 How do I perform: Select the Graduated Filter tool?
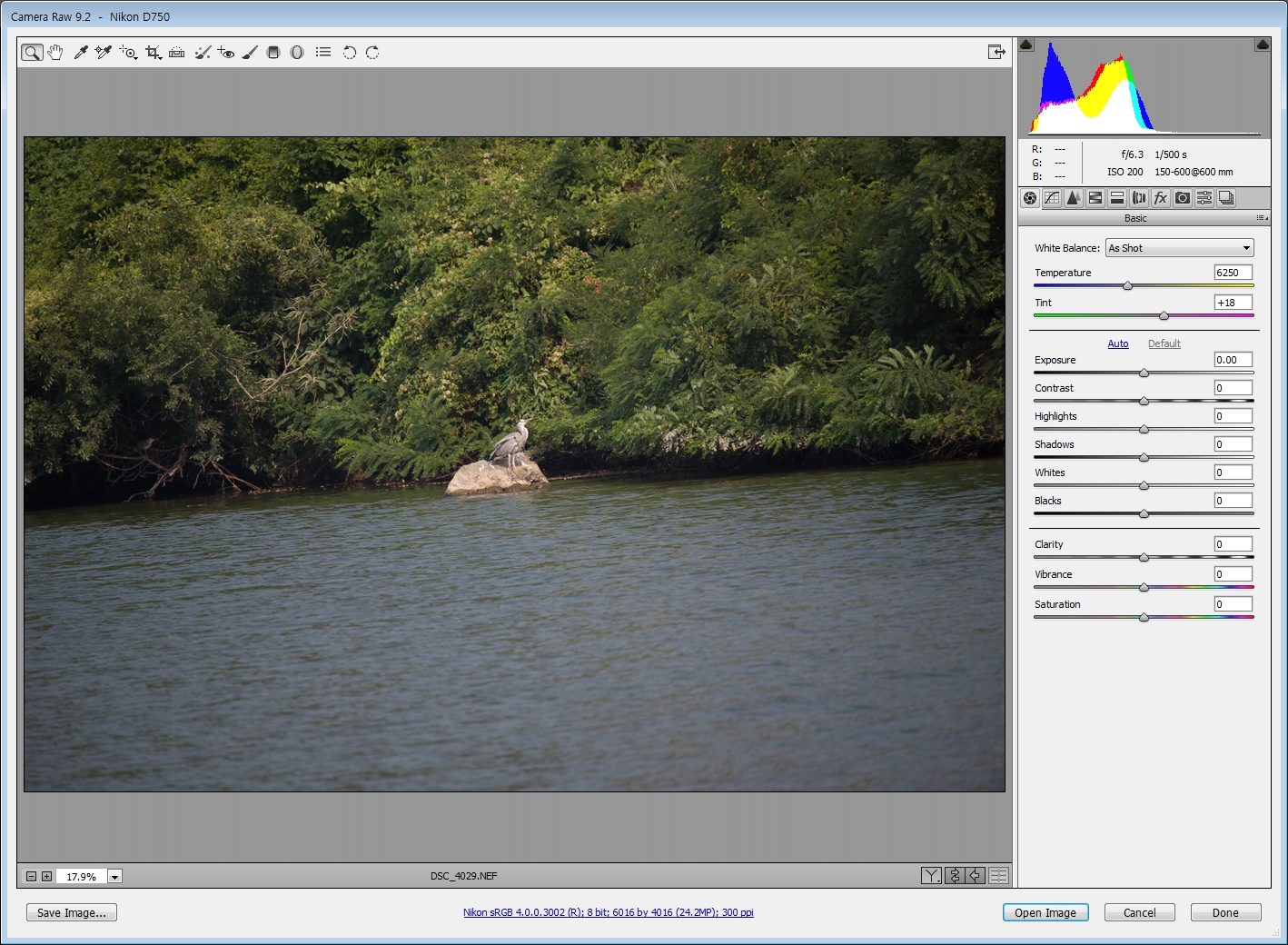coord(273,53)
